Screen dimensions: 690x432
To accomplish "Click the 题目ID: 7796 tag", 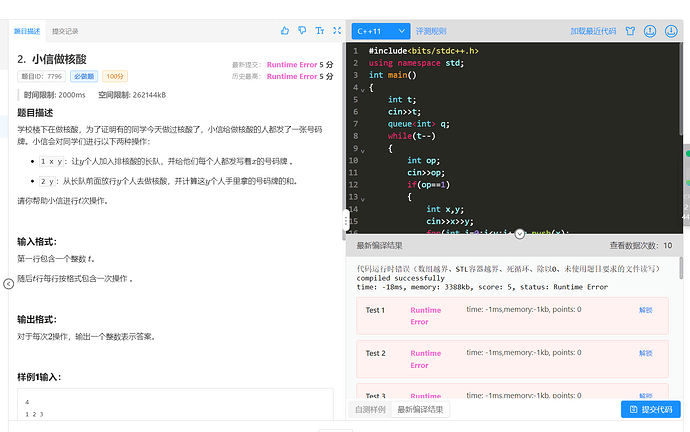I will coord(41,76).
